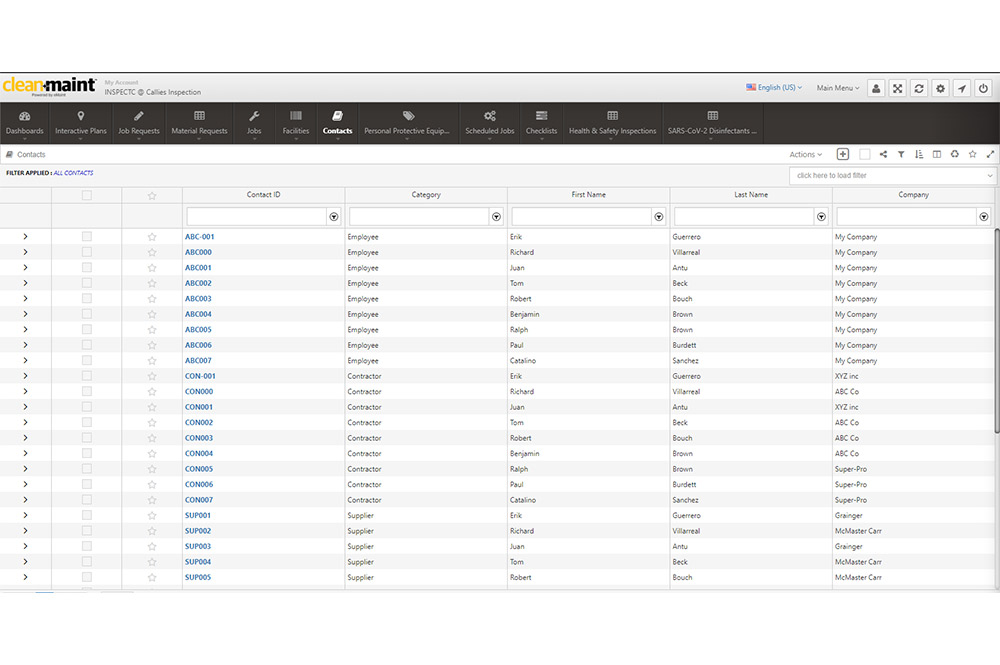Expand the CON001 row details
The height and width of the screenshot is (665, 1000).
[25, 407]
